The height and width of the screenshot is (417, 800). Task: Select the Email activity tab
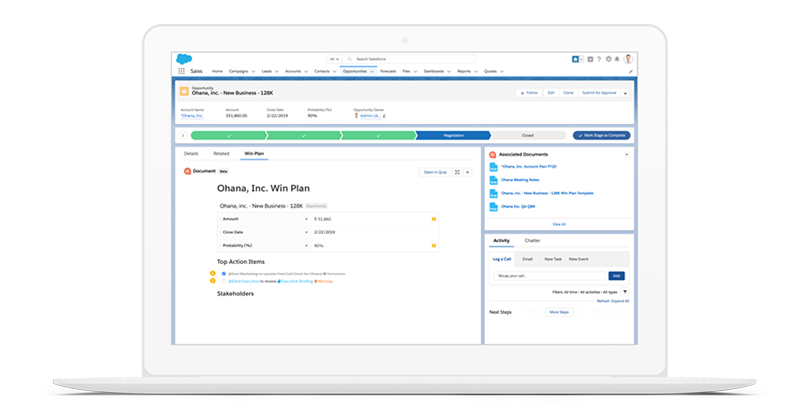pyautogui.click(x=528, y=259)
